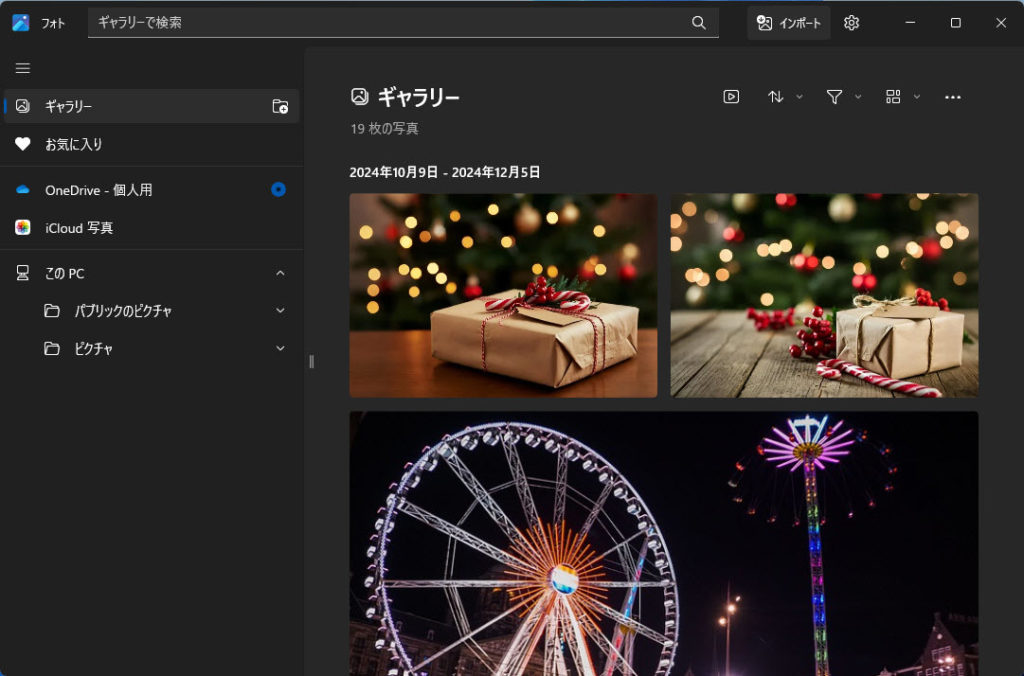Open the gallery view layout dropdown
This screenshot has width=1024, height=676.
[902, 97]
